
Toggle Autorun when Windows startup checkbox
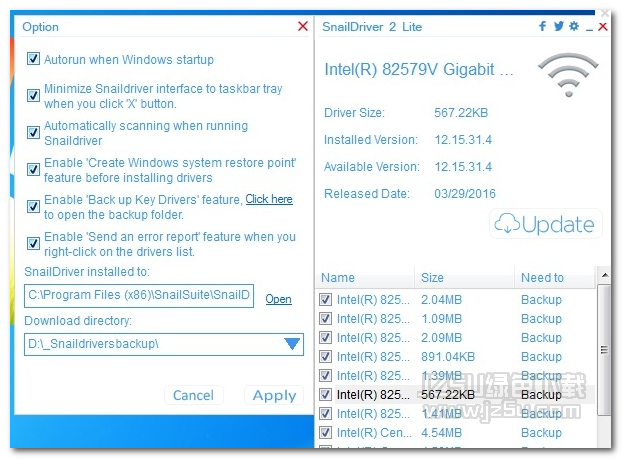pos(33,59)
